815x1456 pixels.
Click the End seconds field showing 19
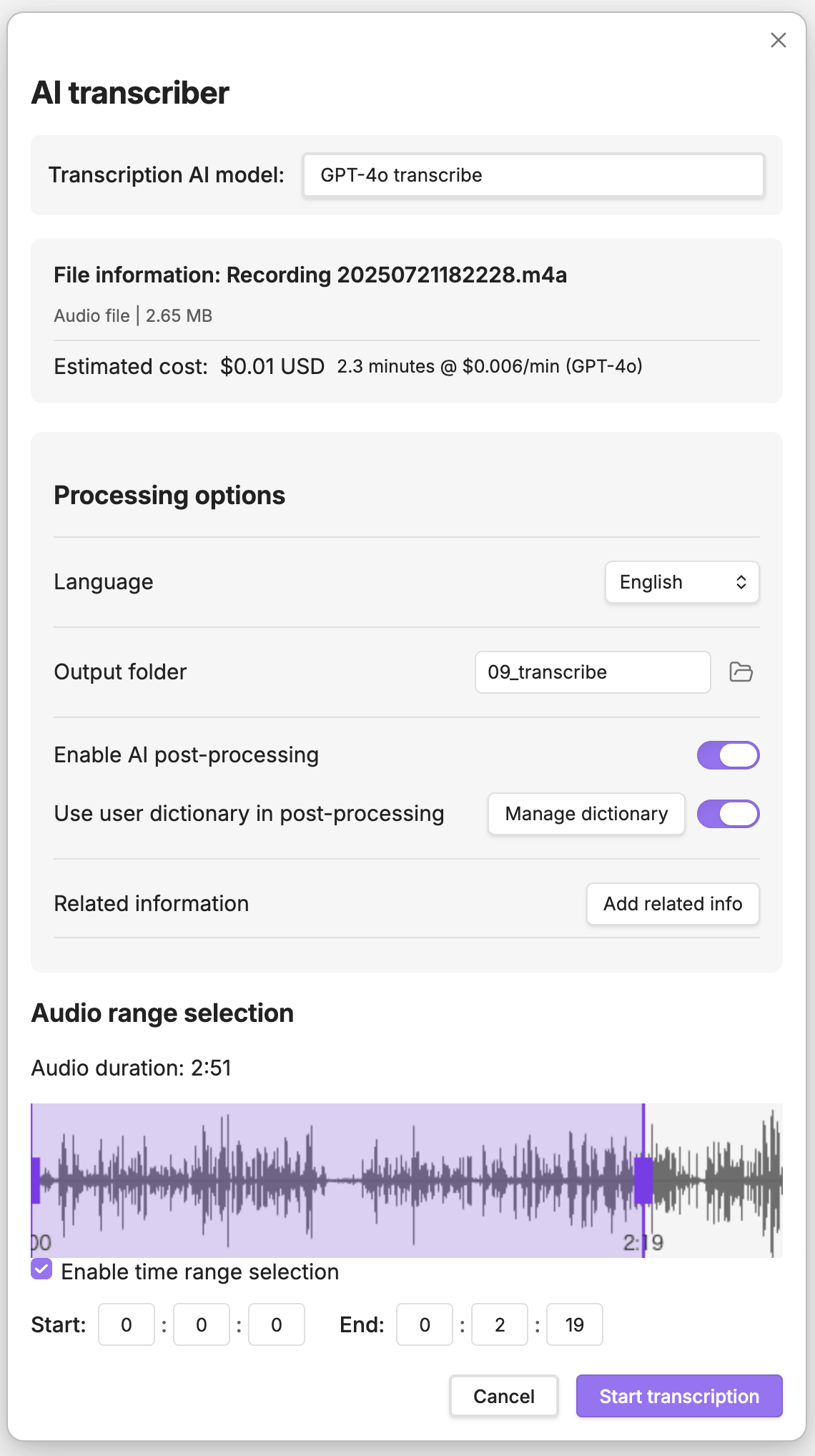575,1324
